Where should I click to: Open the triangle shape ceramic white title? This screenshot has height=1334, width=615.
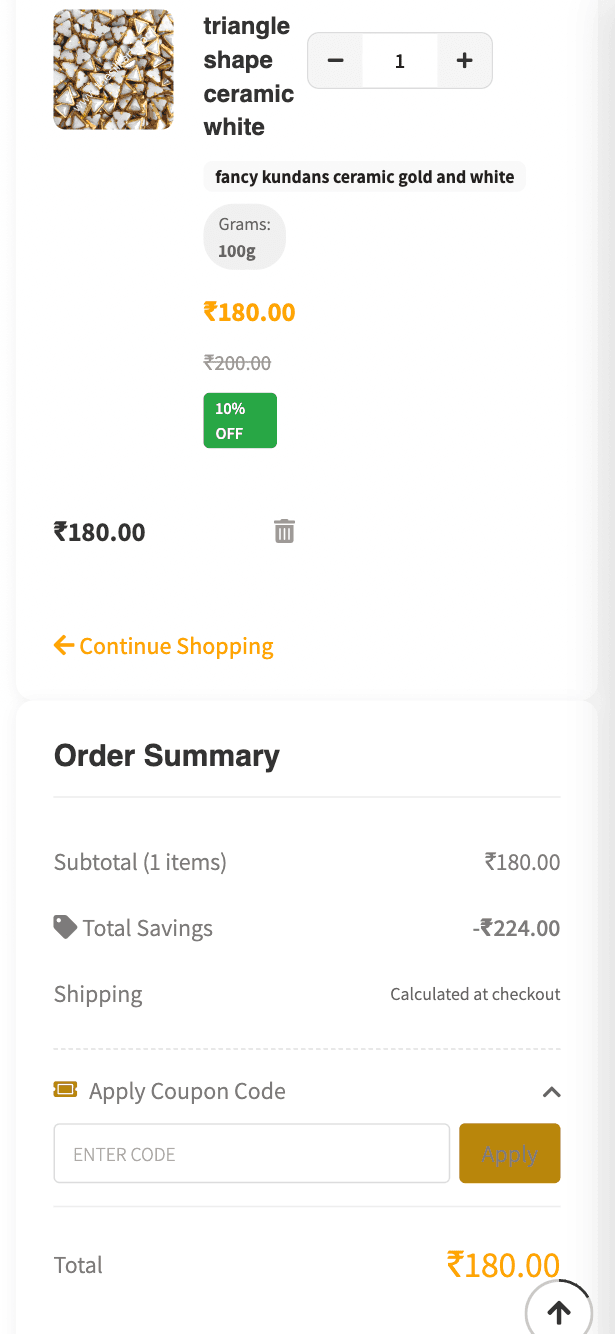tap(248, 77)
